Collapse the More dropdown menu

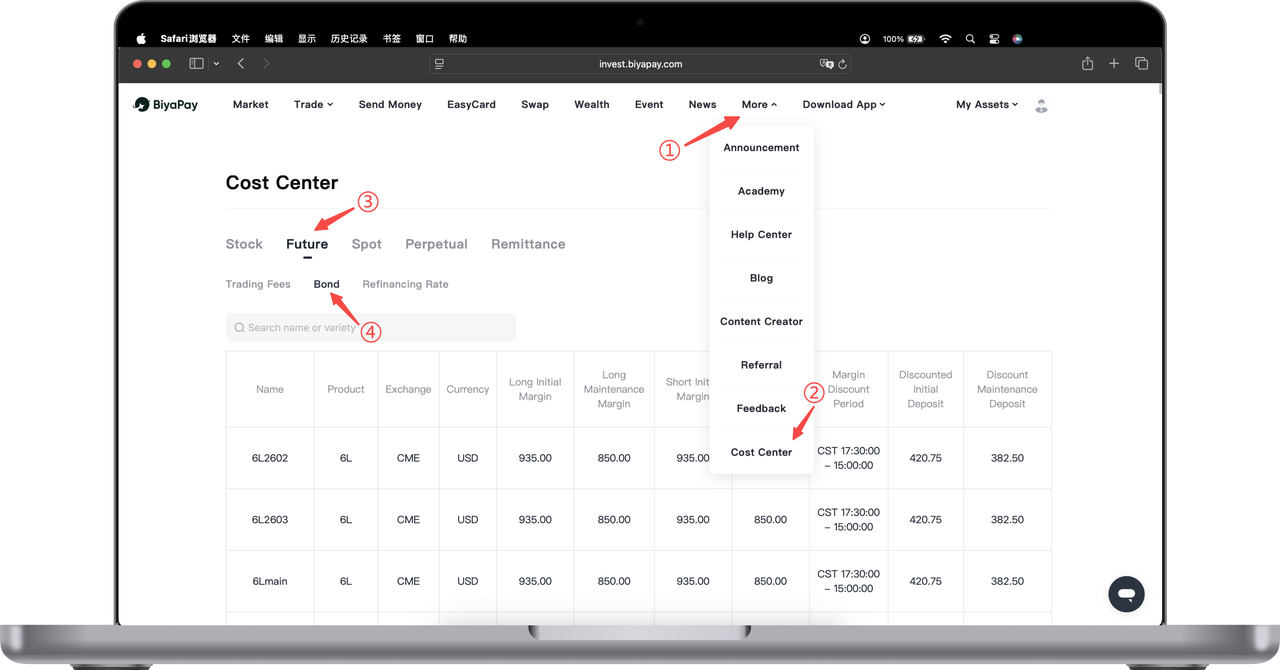coord(759,104)
